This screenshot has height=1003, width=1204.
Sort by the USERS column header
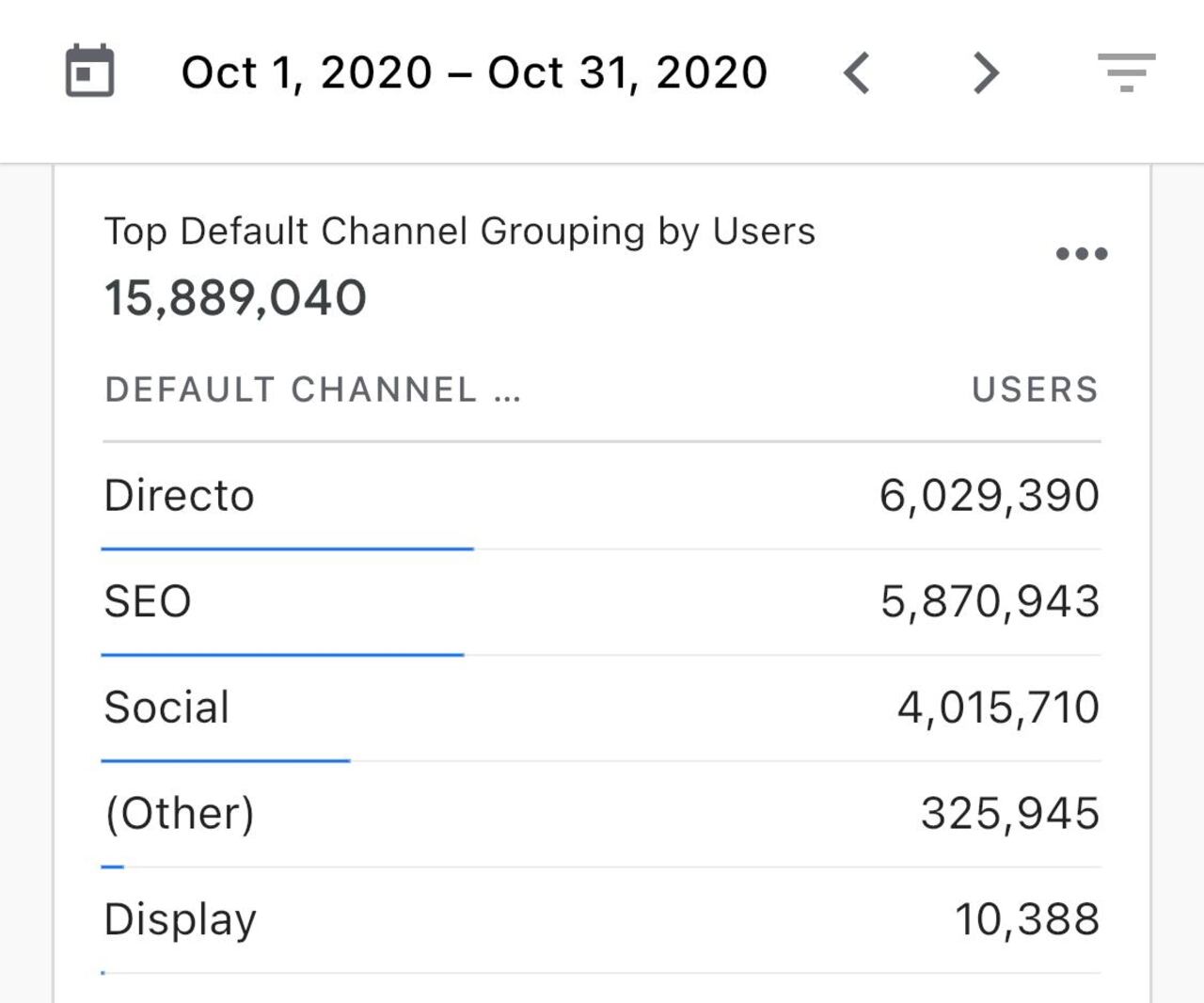1035,389
